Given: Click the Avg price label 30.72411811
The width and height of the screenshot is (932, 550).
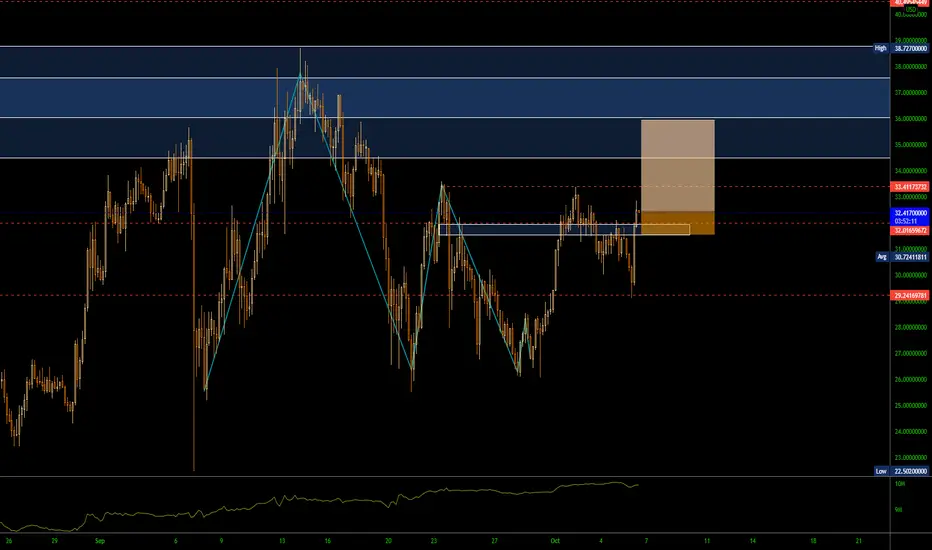Looking at the screenshot, I should tap(910, 257).
